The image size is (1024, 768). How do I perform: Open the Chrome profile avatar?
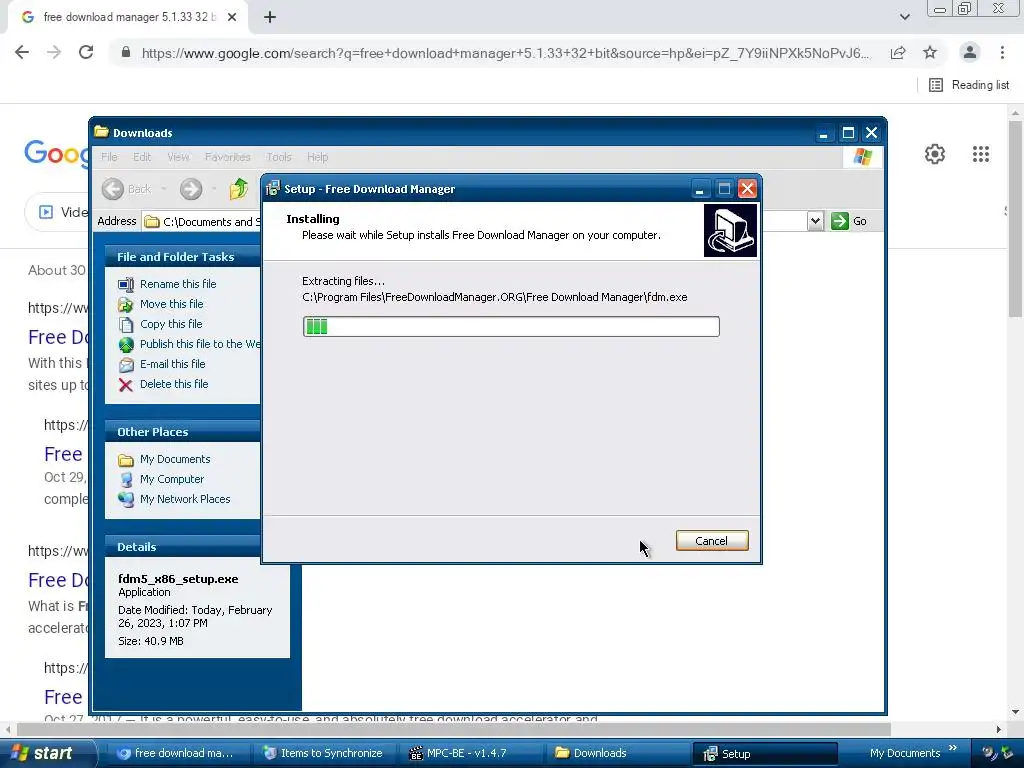click(x=970, y=52)
